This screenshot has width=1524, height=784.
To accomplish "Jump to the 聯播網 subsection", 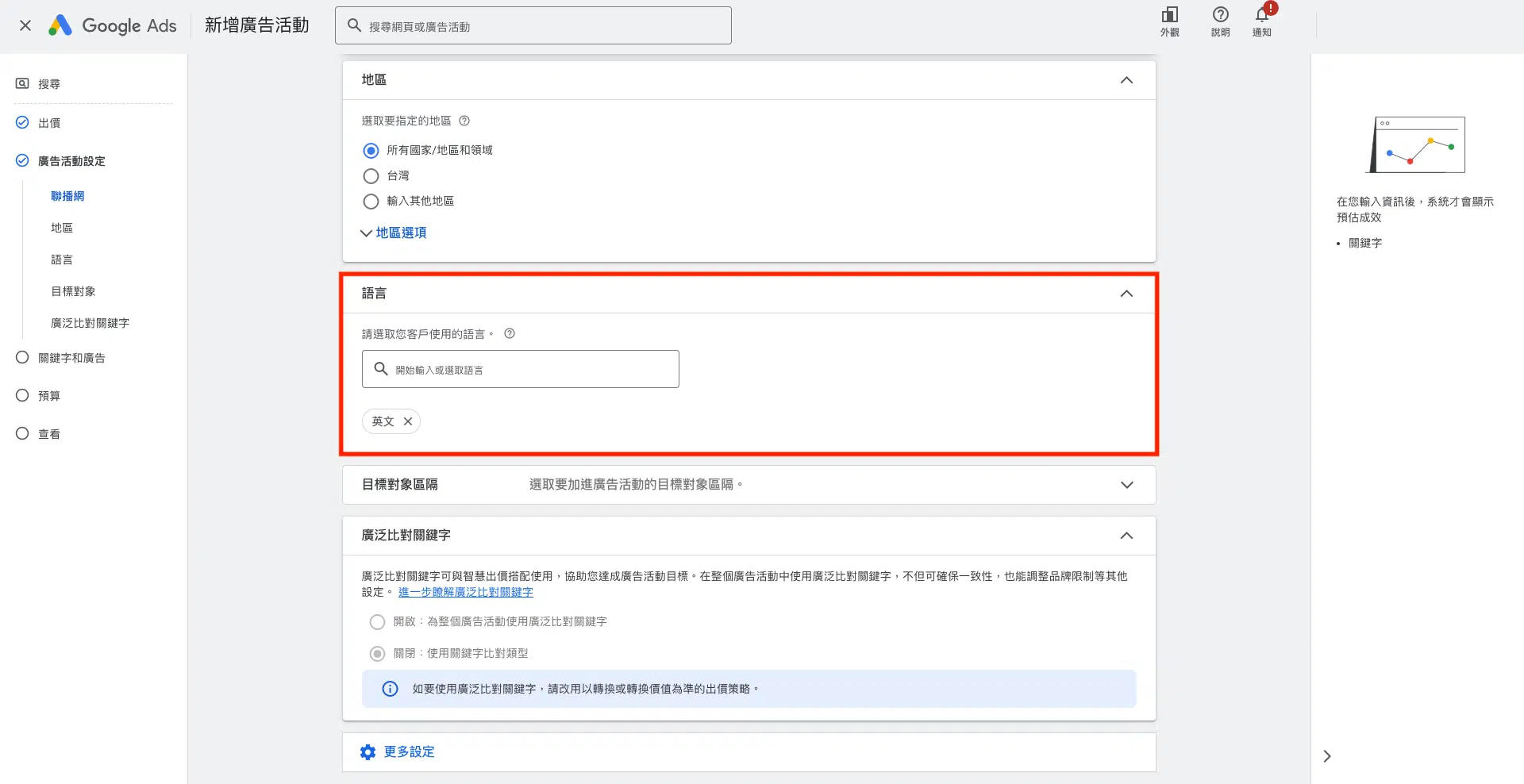I will [67, 196].
